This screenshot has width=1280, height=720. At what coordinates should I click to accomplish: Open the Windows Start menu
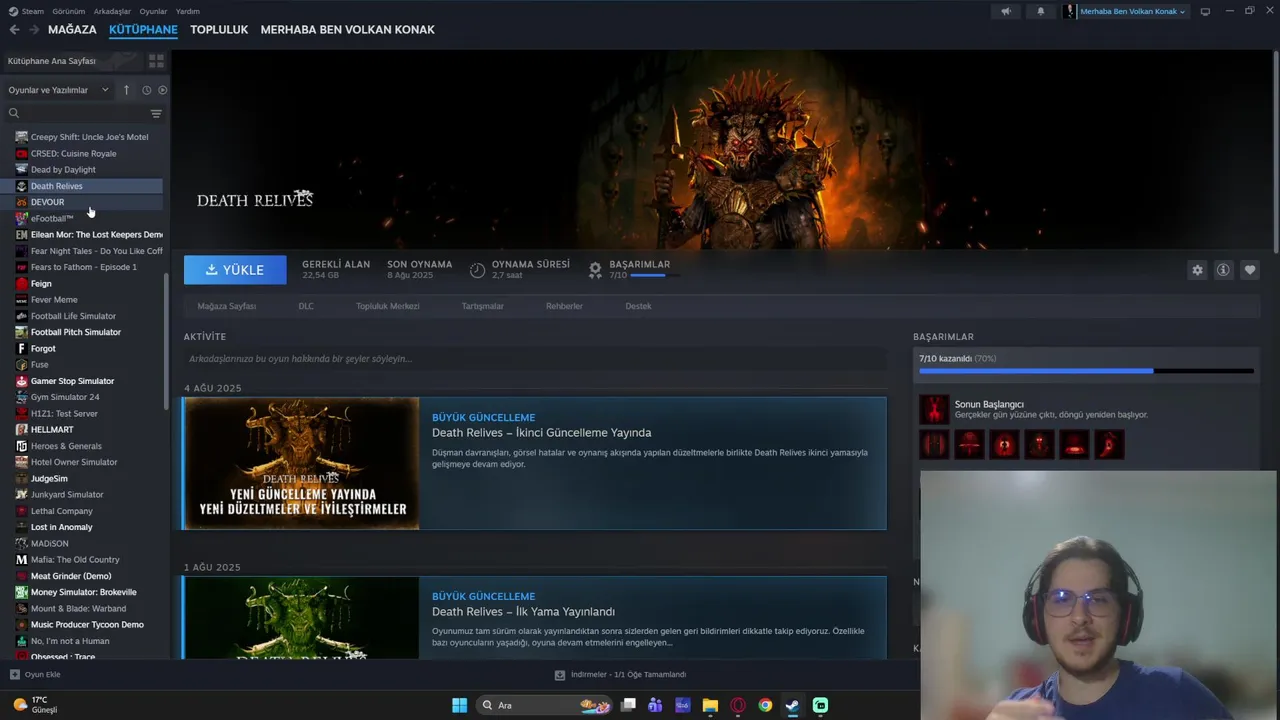pyautogui.click(x=459, y=705)
